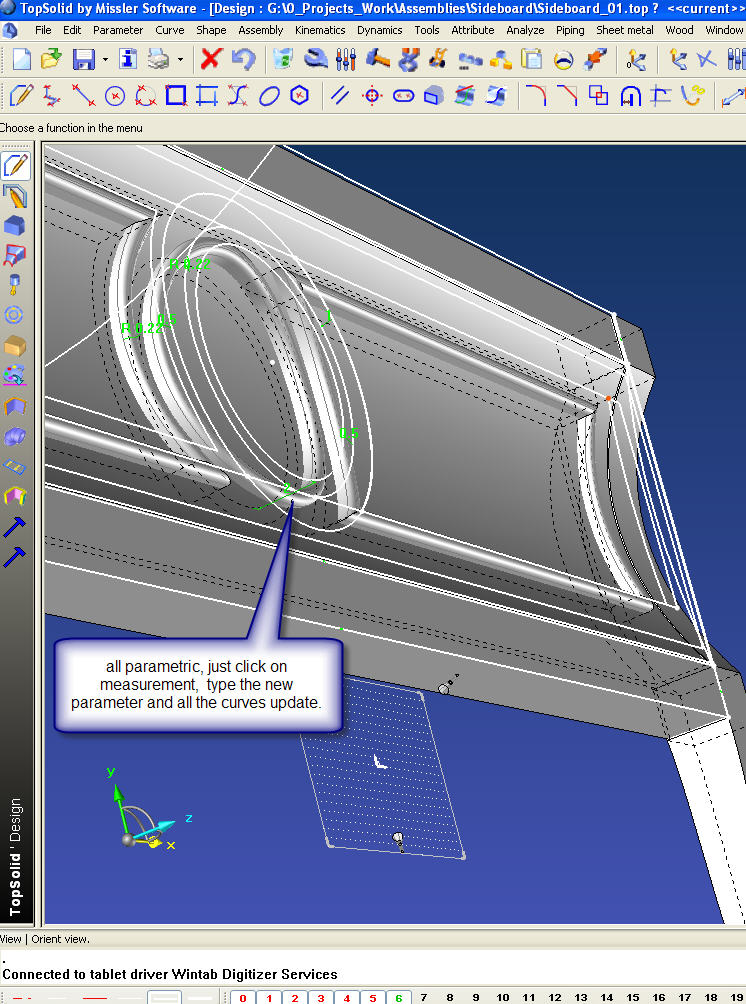Select the oblong slot curve tool
746x1004 pixels.
(x=403, y=96)
